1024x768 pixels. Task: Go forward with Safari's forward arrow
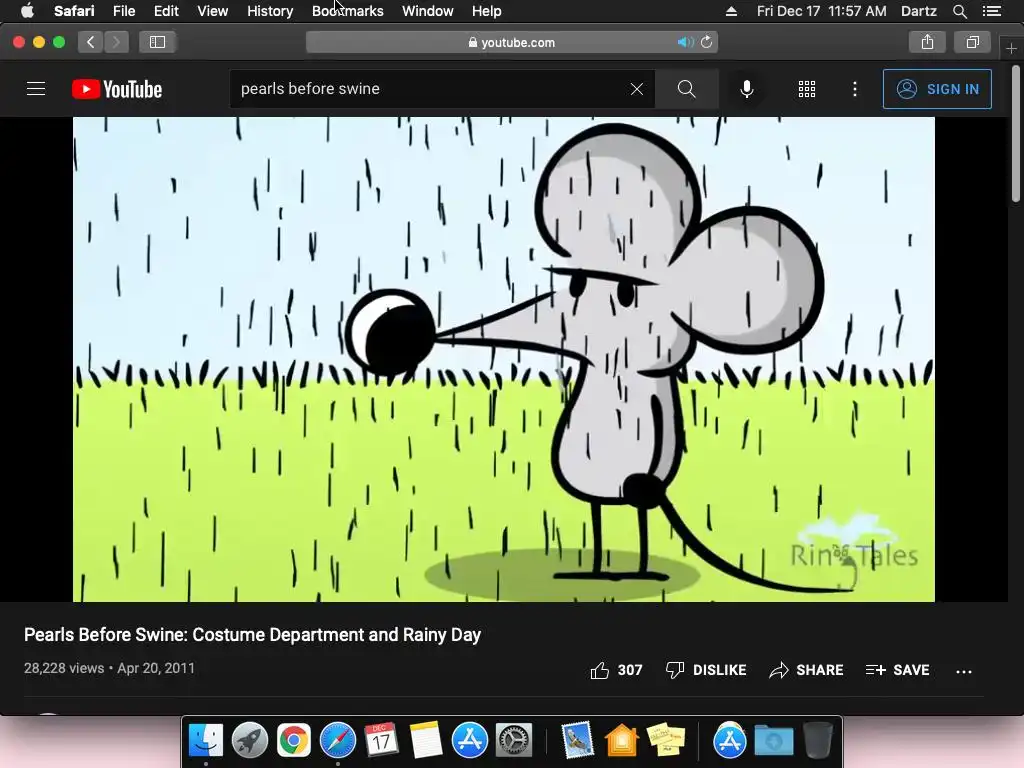point(116,42)
